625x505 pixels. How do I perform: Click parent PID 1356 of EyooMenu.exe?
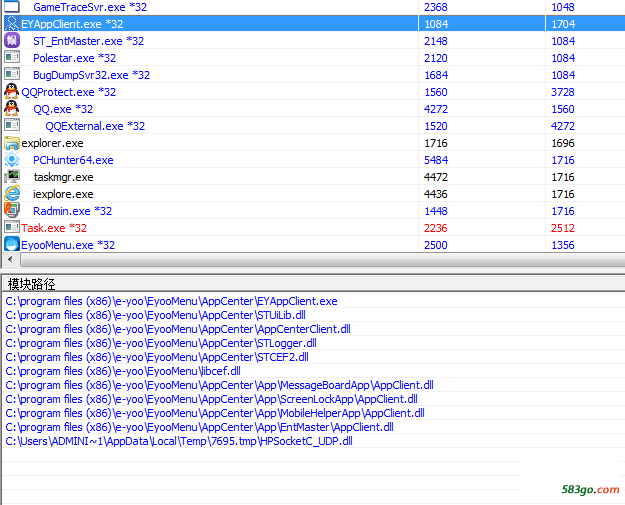click(563, 245)
